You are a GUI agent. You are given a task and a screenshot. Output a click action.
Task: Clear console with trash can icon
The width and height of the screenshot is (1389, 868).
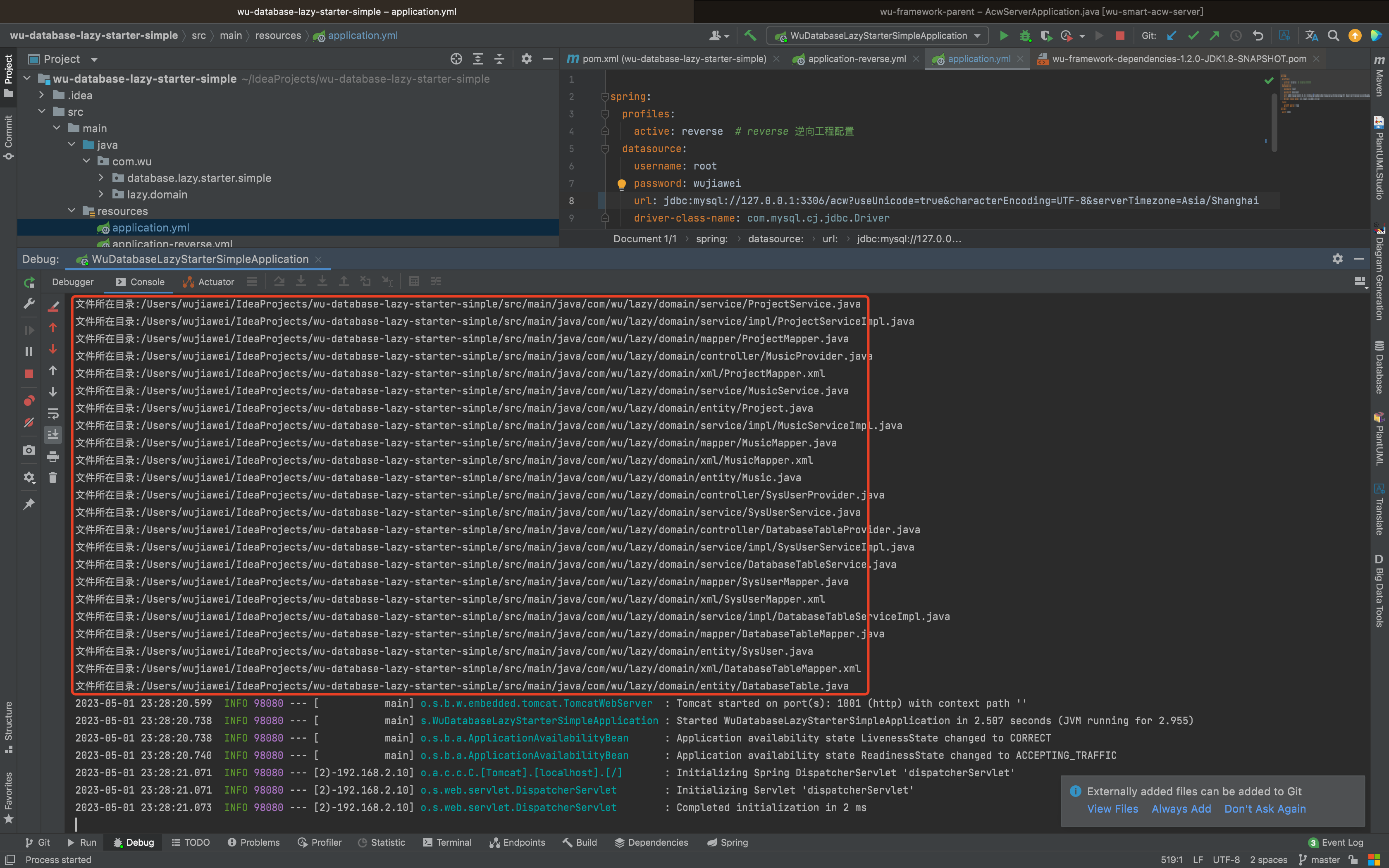pyautogui.click(x=53, y=478)
